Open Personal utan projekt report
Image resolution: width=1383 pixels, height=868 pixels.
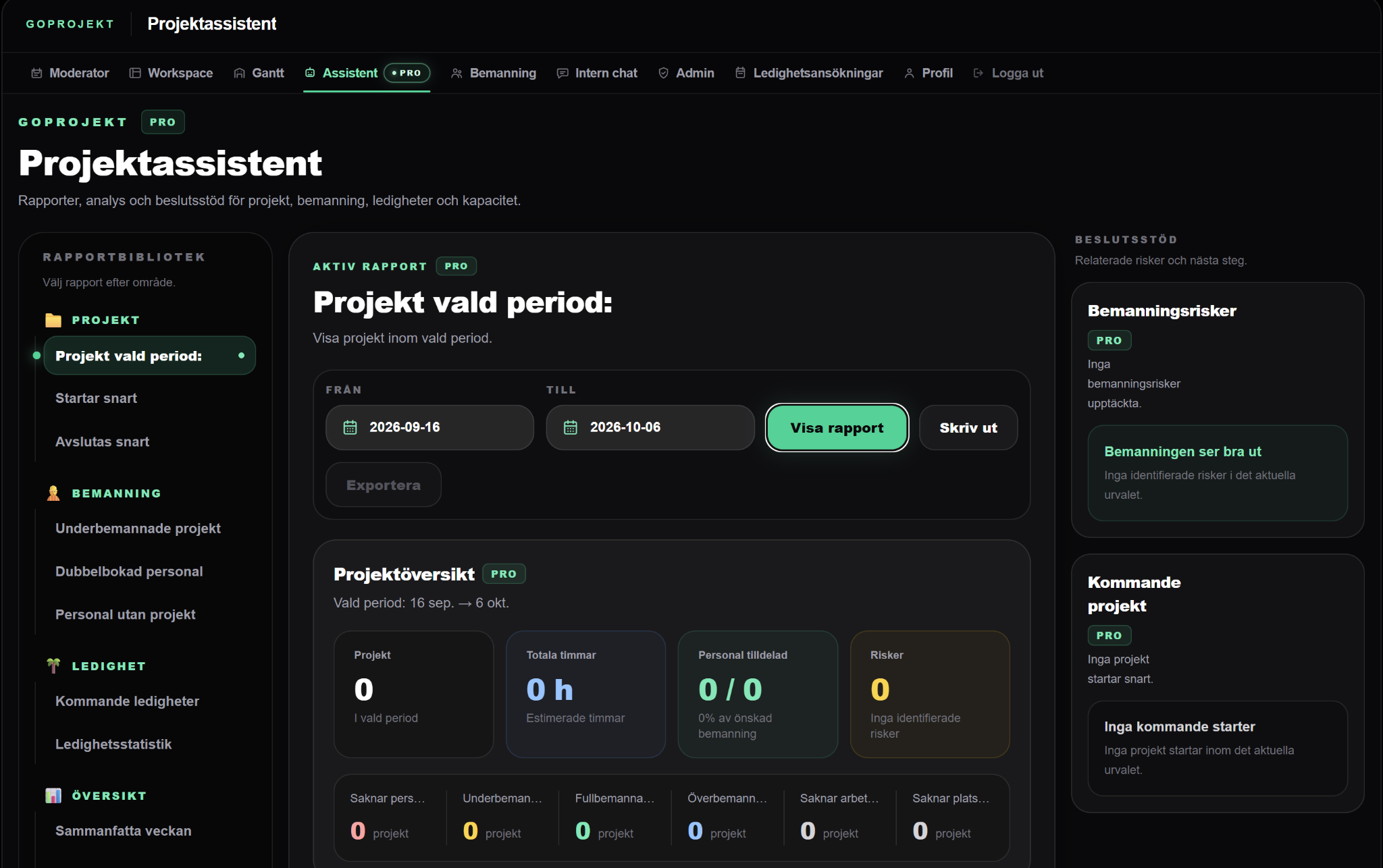(x=150, y=615)
